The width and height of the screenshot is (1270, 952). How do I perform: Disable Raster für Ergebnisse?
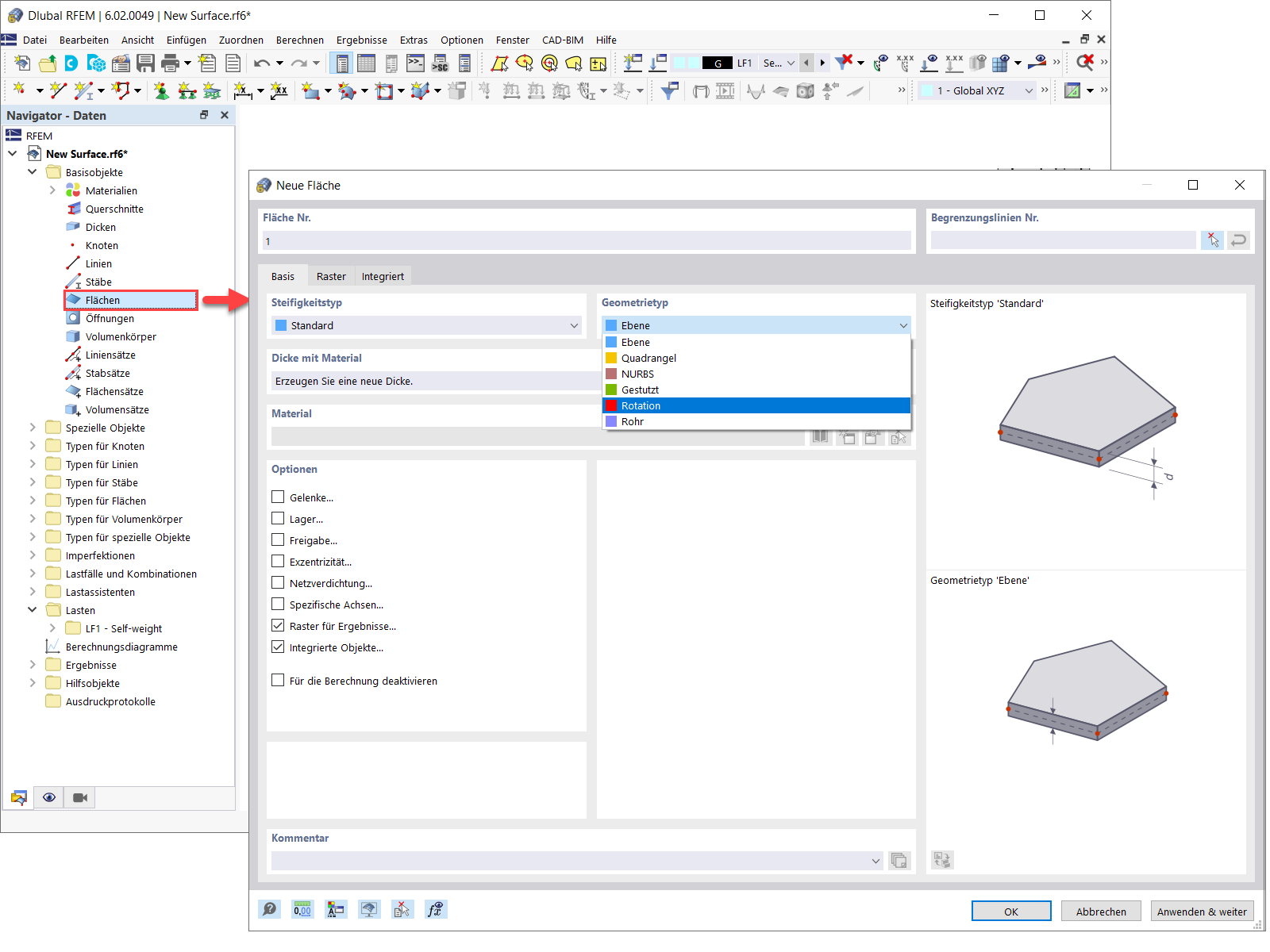pyautogui.click(x=278, y=625)
